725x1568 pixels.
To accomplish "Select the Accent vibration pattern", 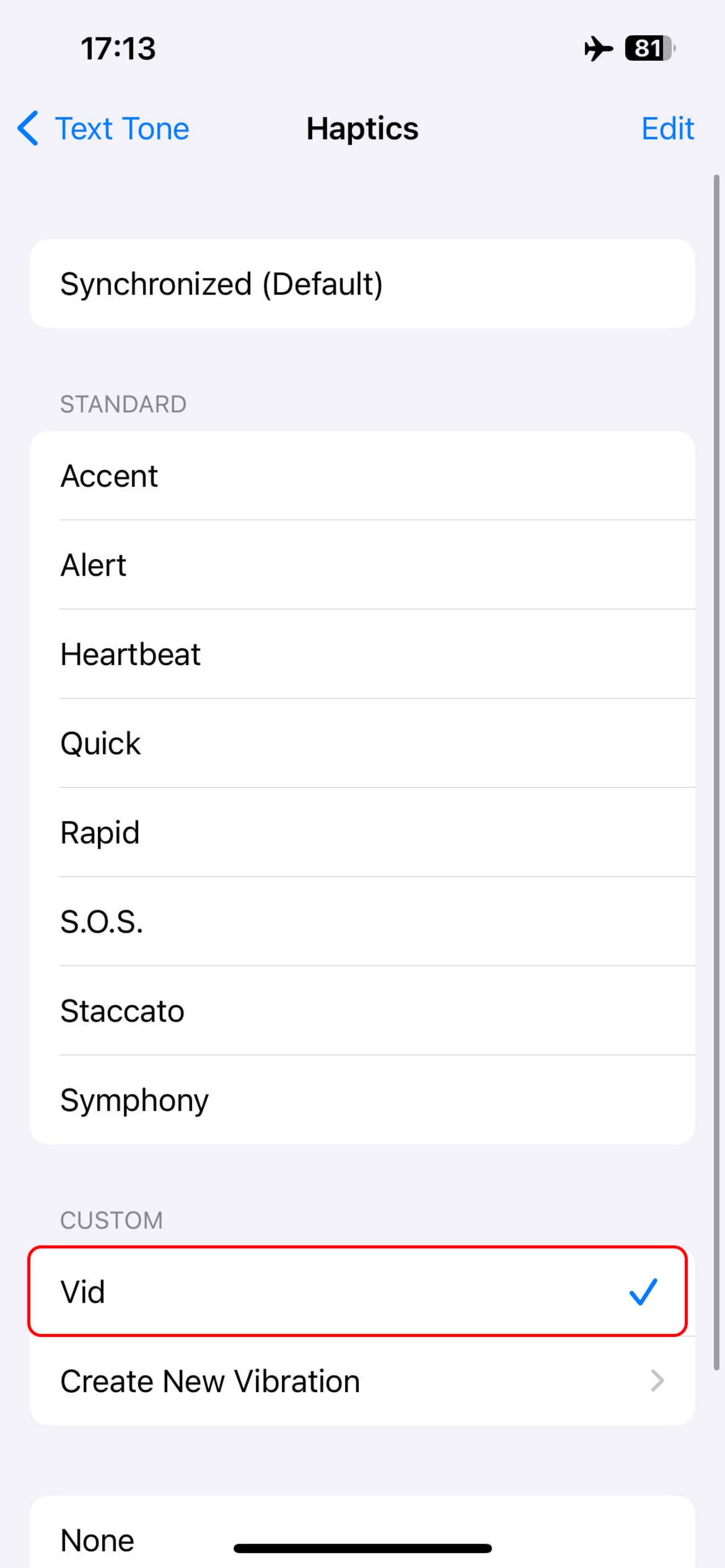I will 362,475.
